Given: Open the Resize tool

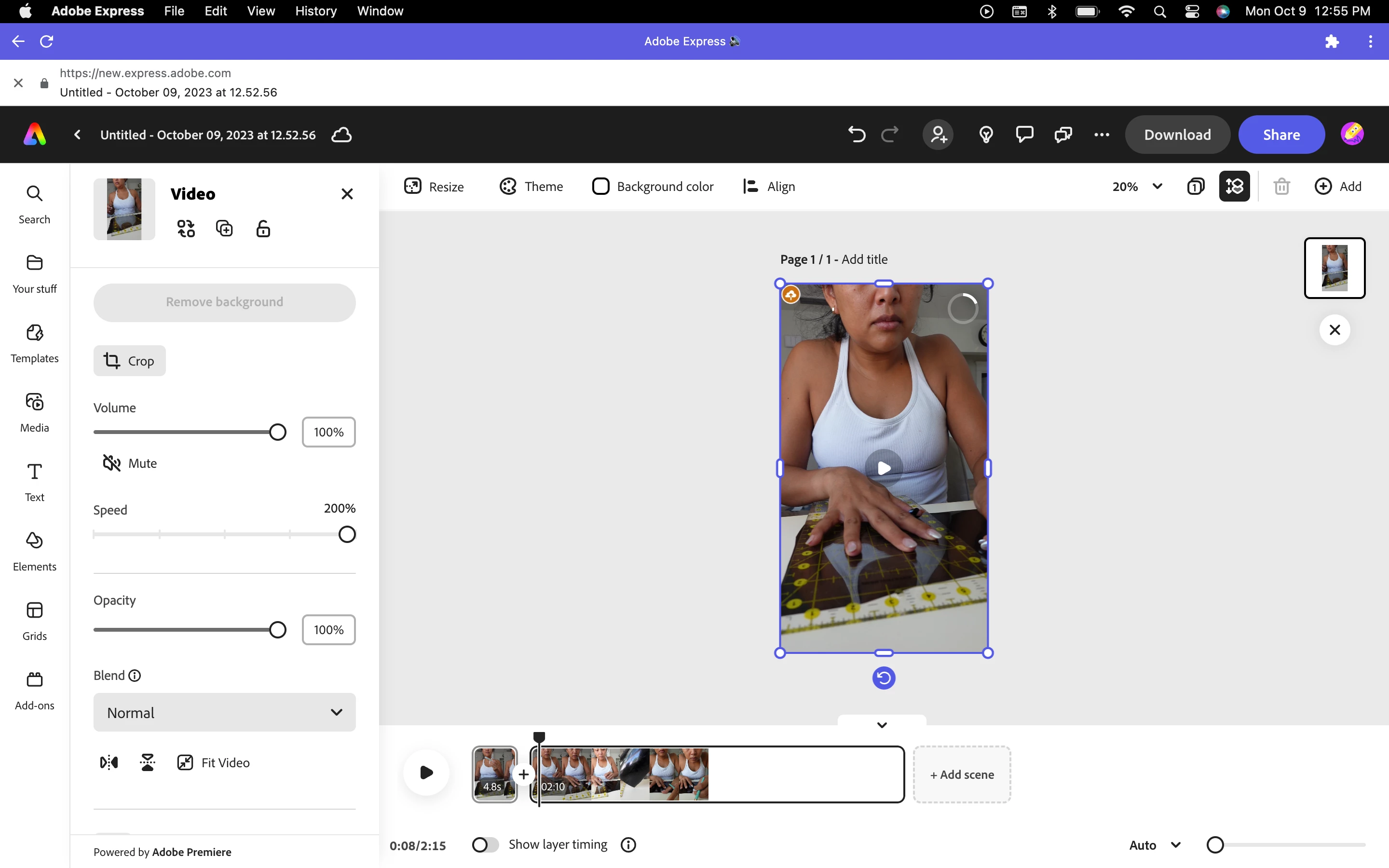Looking at the screenshot, I should [x=434, y=187].
